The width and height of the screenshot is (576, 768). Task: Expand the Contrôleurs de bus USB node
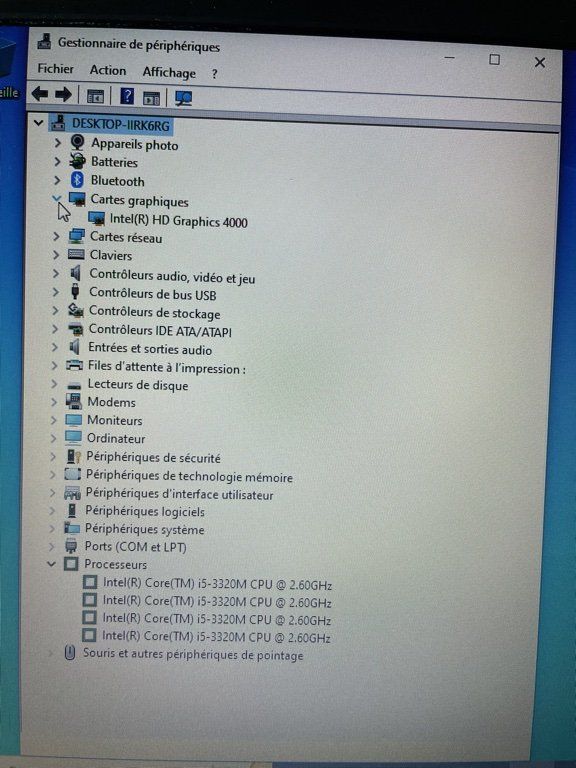point(55,292)
